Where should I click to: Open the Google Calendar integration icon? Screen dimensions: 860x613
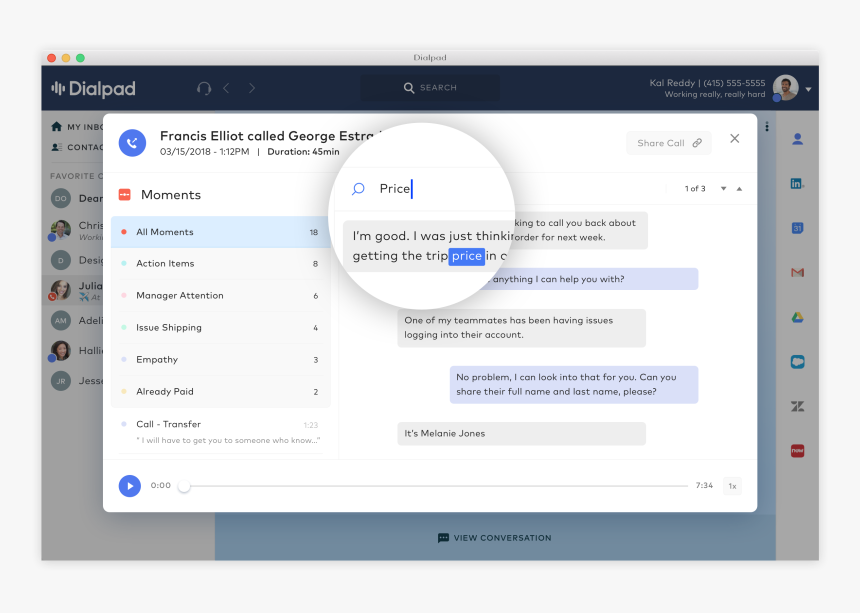click(x=797, y=228)
